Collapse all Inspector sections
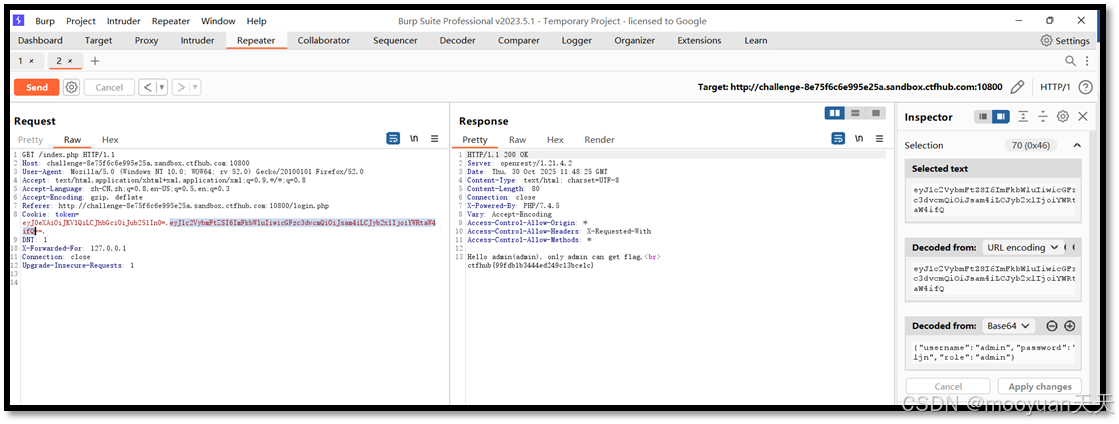The height and width of the screenshot is (424, 1119). coord(1043,116)
